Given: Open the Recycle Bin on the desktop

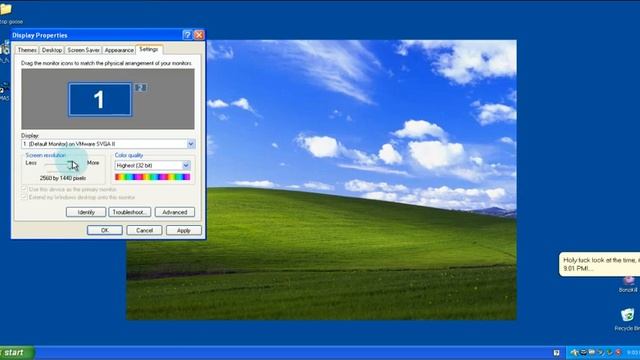Looking at the screenshot, I should click(627, 315).
